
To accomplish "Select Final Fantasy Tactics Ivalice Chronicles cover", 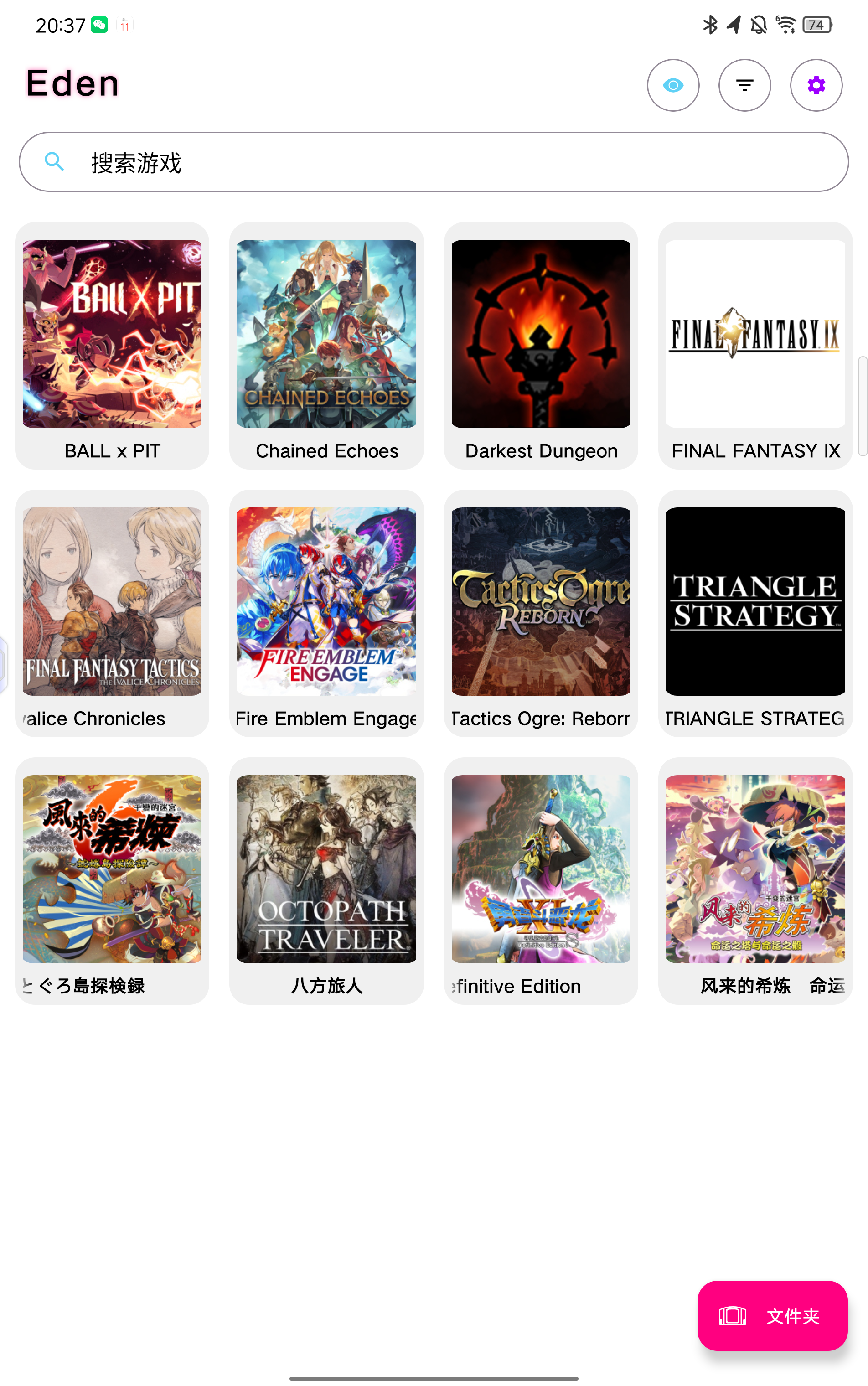I will click(x=112, y=601).
